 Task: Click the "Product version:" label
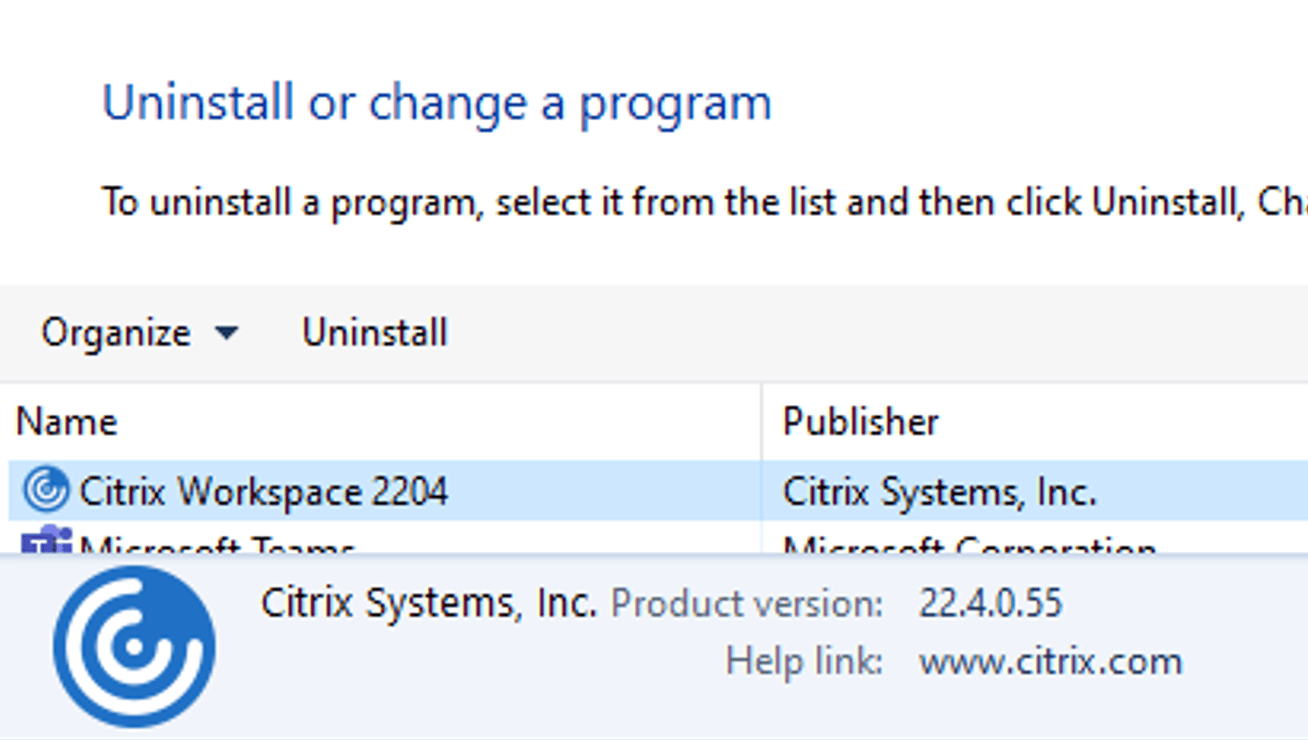click(x=747, y=604)
